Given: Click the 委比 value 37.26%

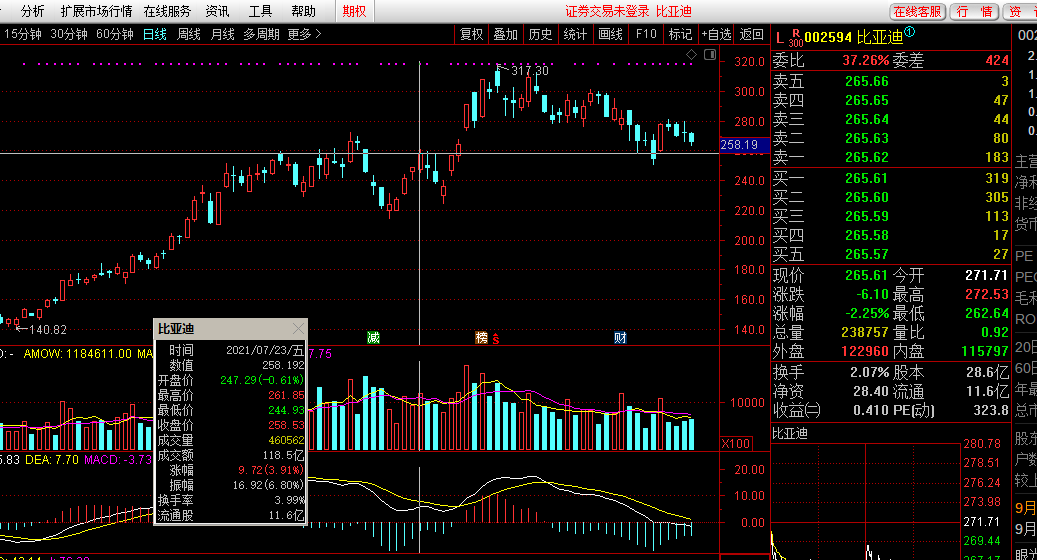Looking at the screenshot, I should (x=865, y=61).
